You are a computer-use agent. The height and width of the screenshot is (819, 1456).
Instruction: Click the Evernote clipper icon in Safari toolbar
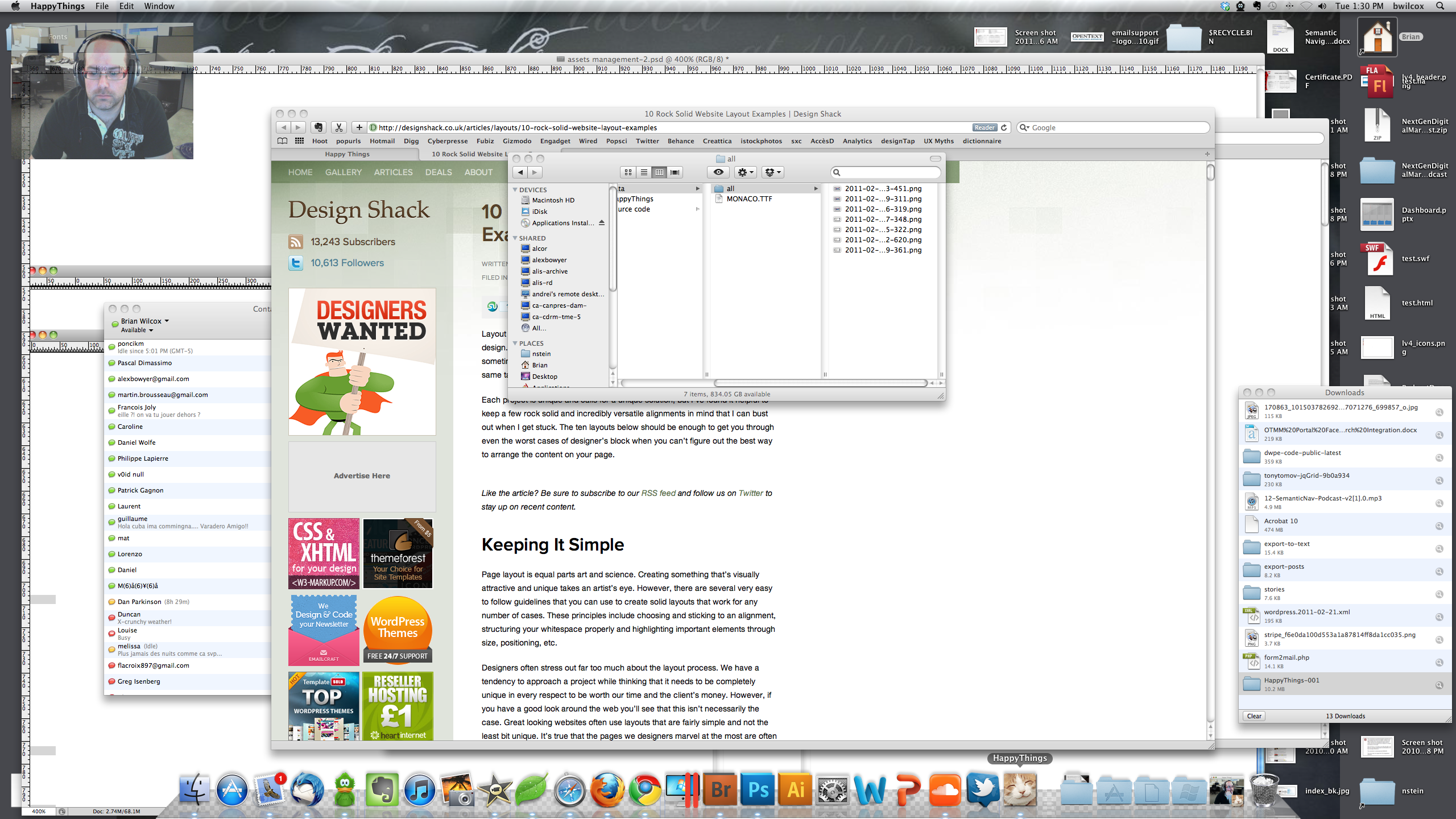(318, 127)
